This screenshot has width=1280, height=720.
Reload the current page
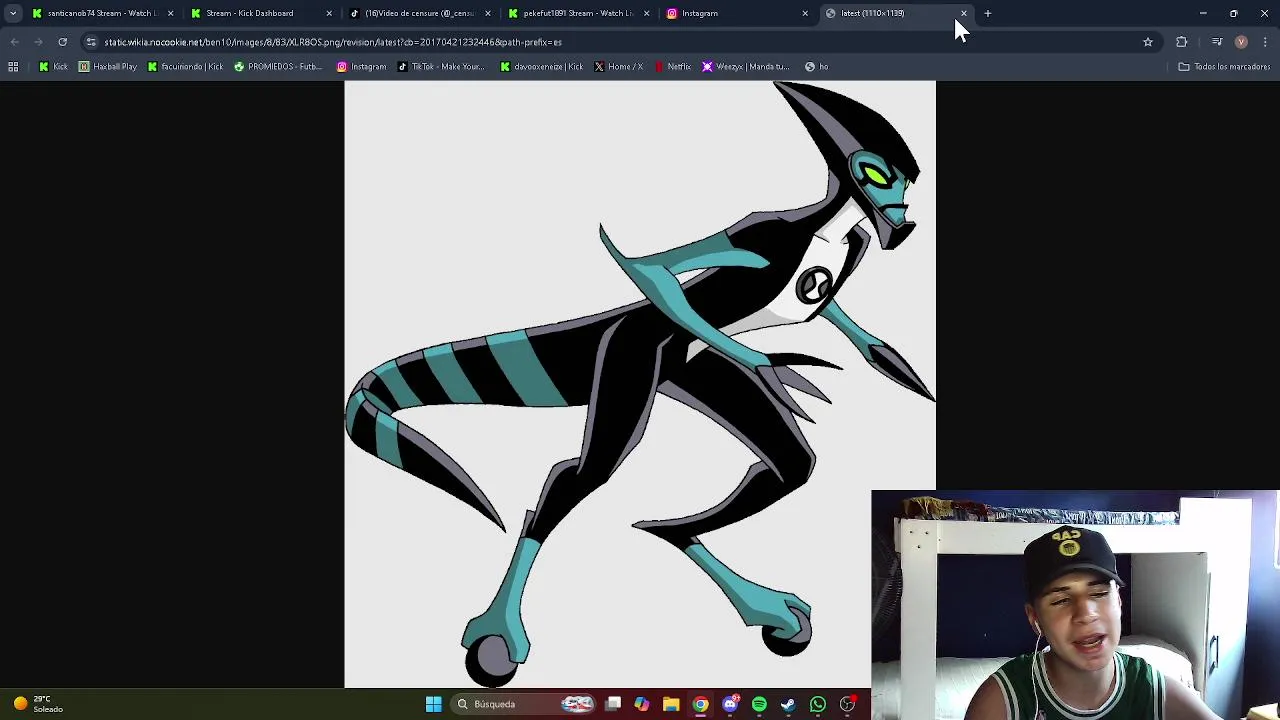(x=62, y=42)
